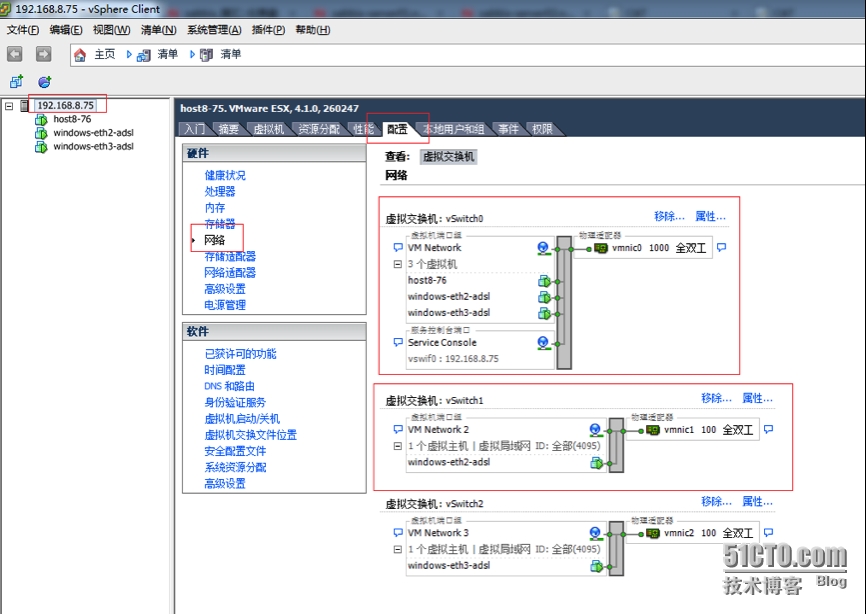
Task: Open the 系统管理(A) menu
Action: [214, 30]
